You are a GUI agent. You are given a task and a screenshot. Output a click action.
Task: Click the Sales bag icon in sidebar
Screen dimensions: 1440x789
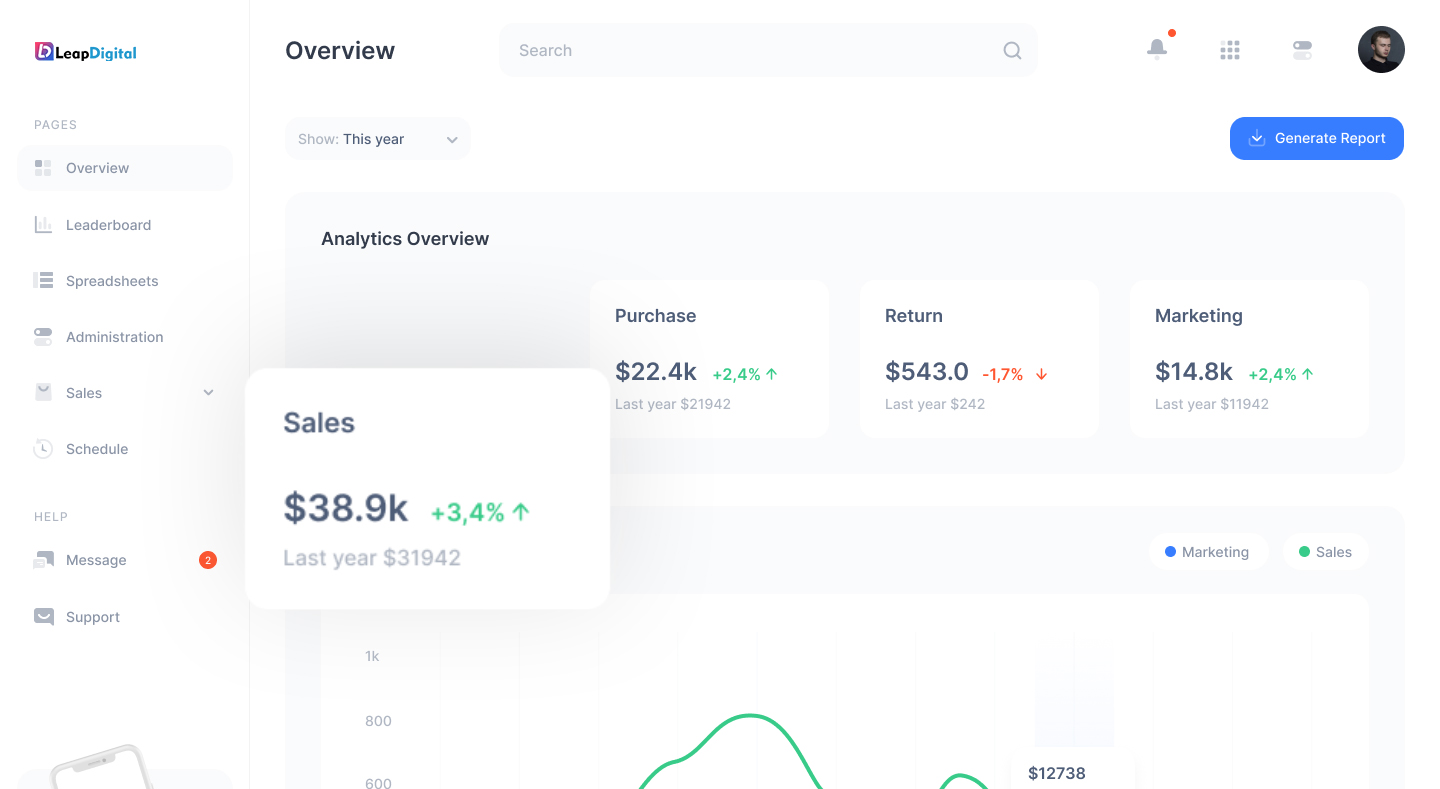tap(43, 392)
